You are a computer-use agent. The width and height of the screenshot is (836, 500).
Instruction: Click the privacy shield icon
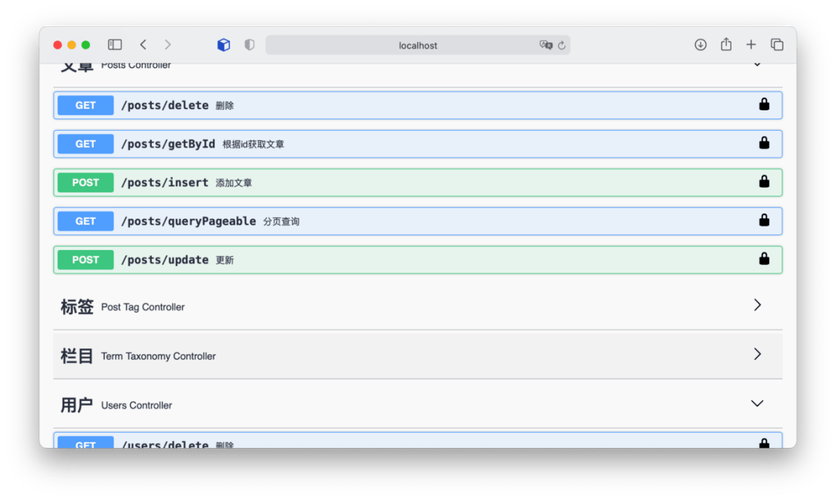coord(249,45)
